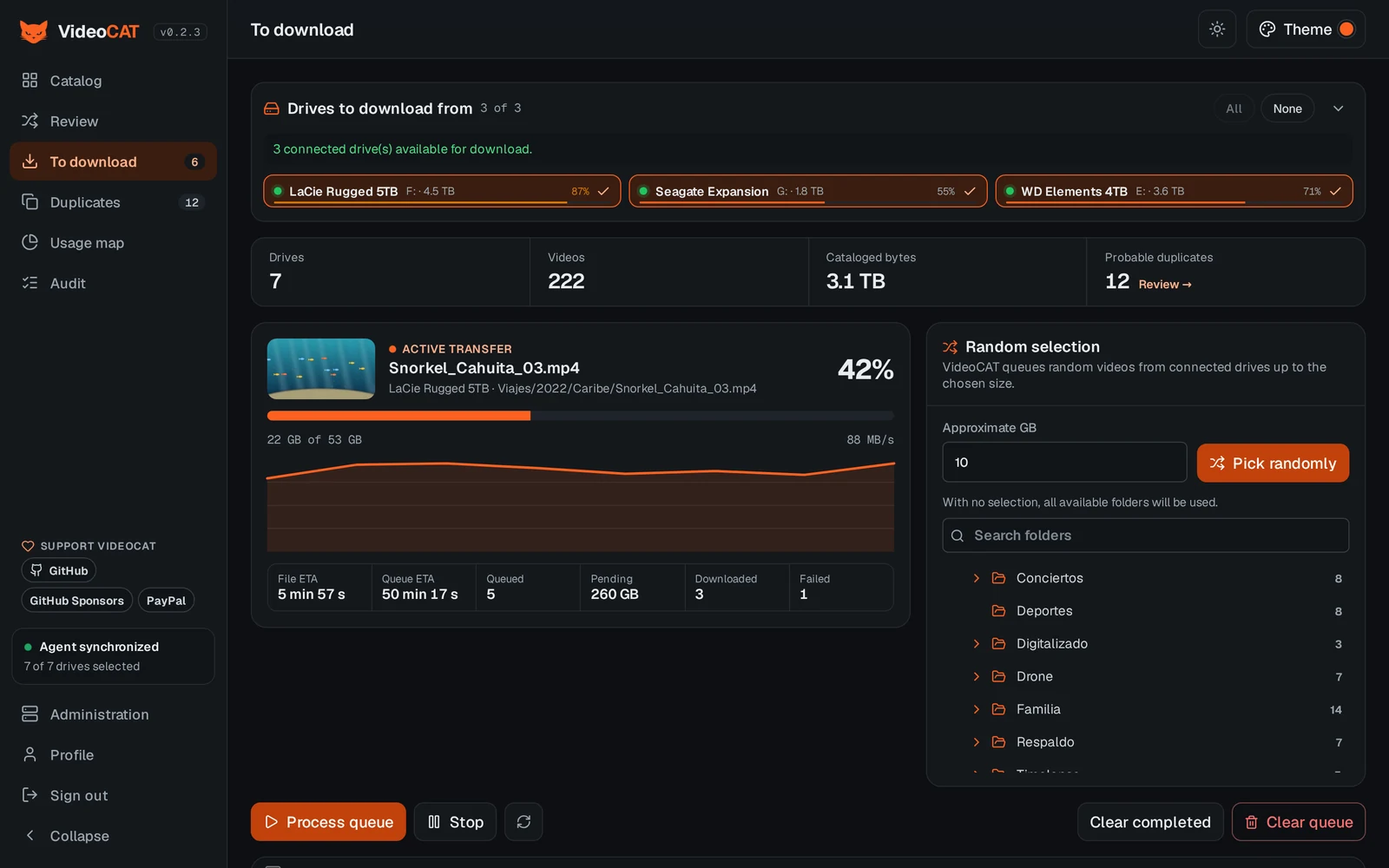The image size is (1389, 868).
Task: Open the Usage map page
Action: [x=113, y=243]
